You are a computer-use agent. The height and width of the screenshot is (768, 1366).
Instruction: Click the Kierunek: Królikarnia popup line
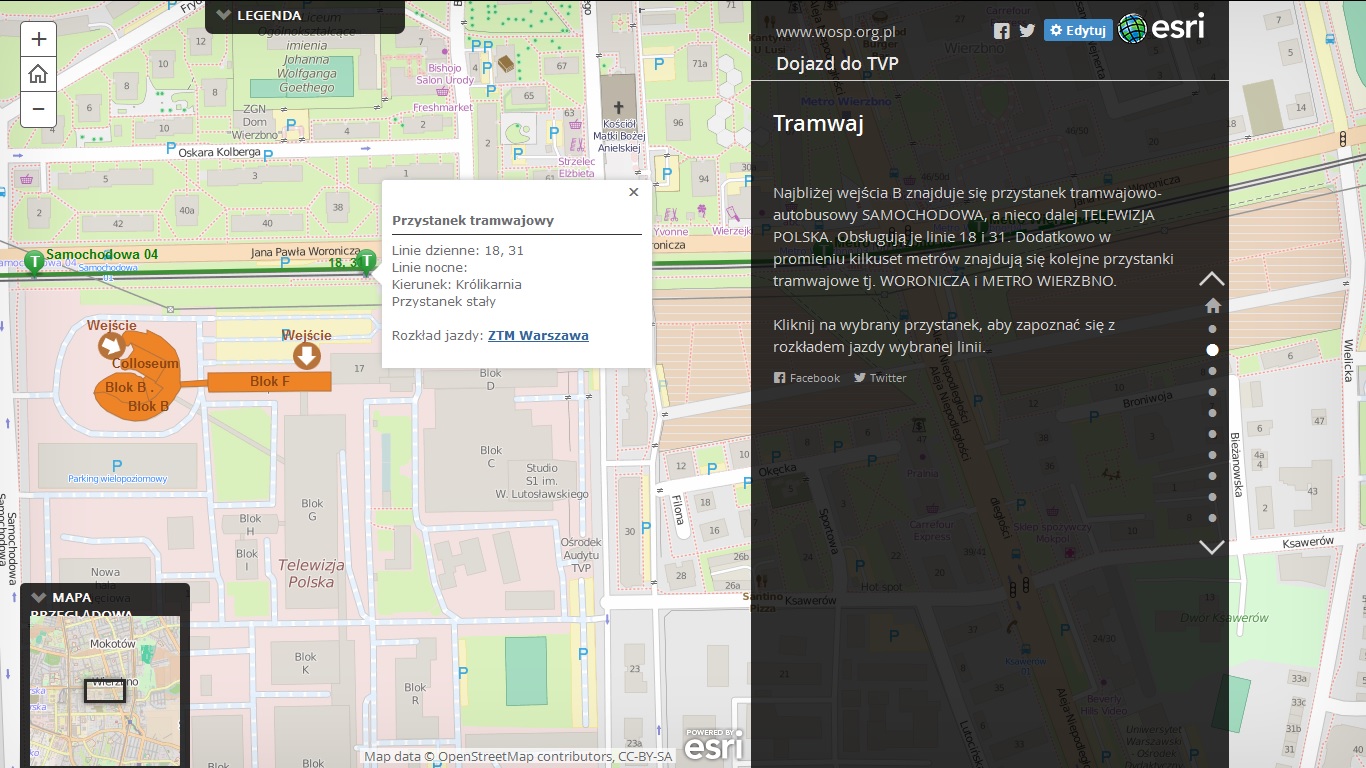coord(457,284)
